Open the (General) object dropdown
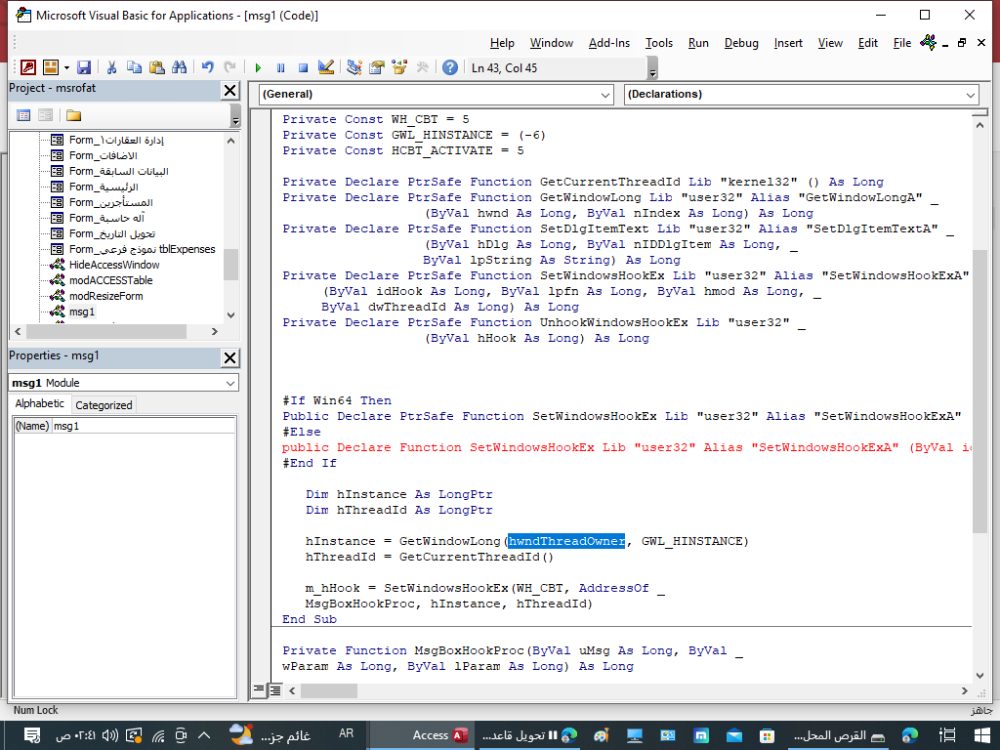 tap(605, 95)
